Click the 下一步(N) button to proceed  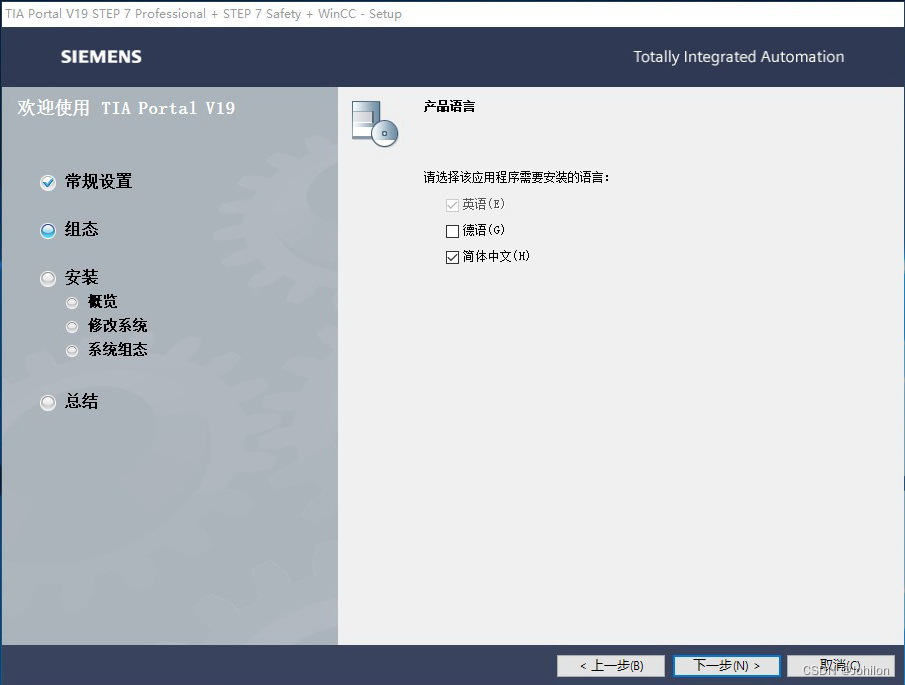click(x=727, y=665)
